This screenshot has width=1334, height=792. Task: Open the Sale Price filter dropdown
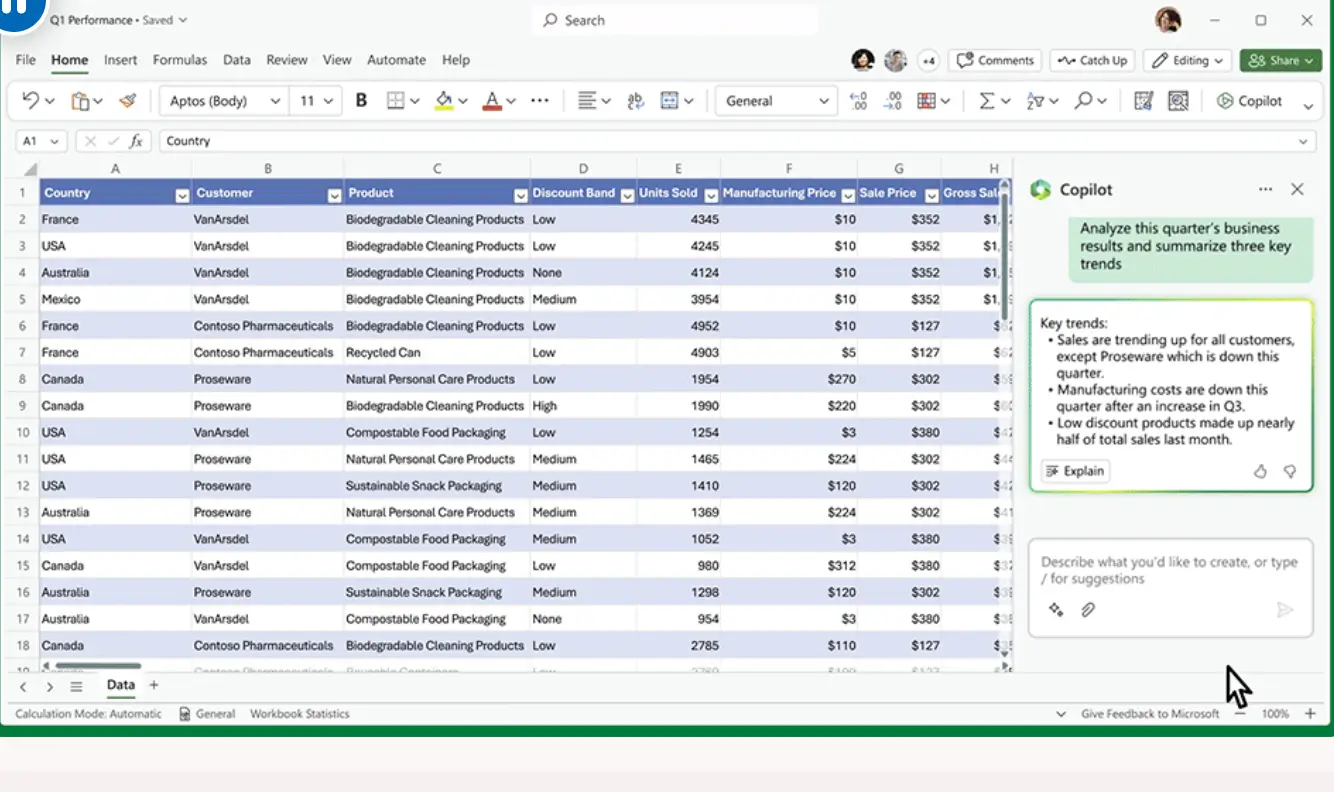(932, 195)
